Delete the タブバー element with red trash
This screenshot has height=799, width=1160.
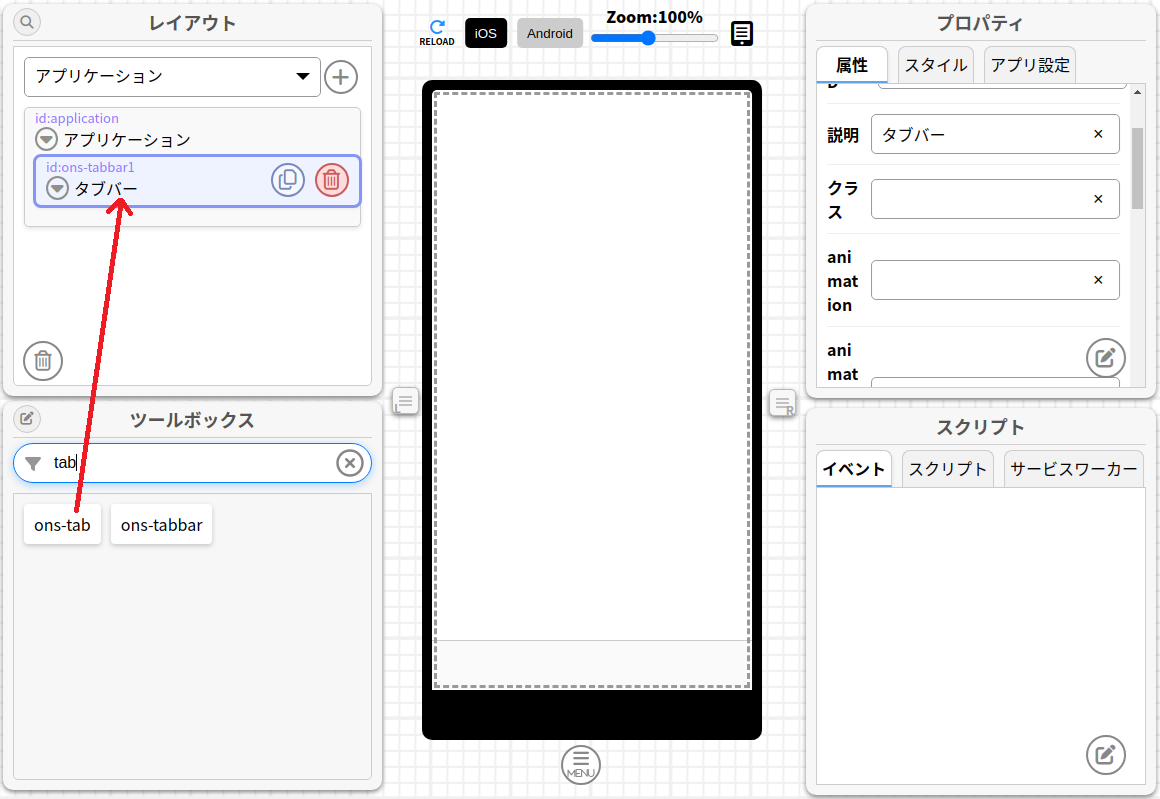click(x=332, y=180)
